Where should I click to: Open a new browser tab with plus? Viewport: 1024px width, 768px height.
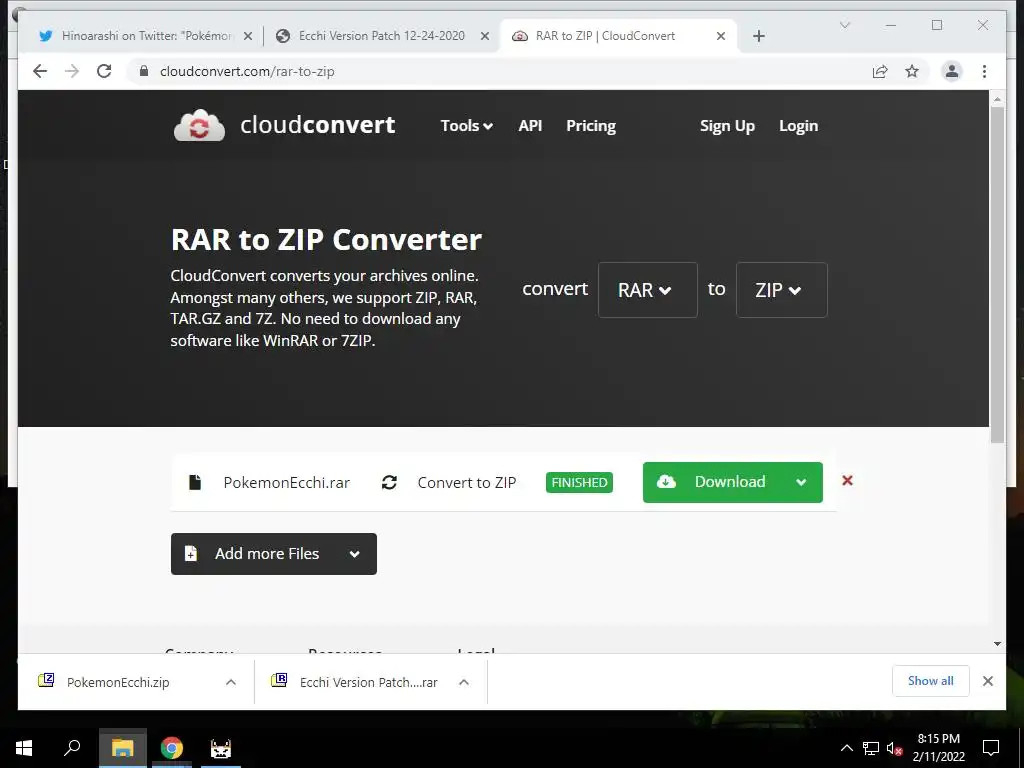pos(758,36)
